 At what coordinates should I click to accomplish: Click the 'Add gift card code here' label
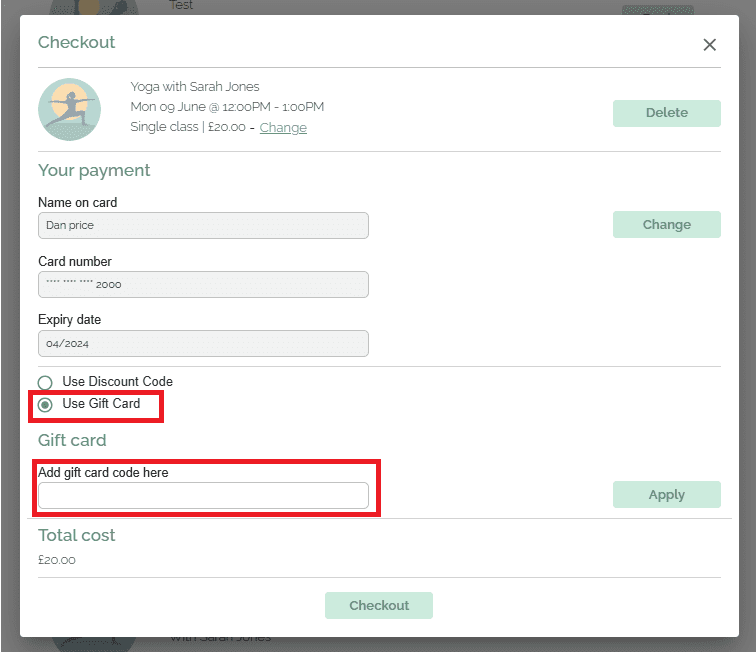click(103, 473)
